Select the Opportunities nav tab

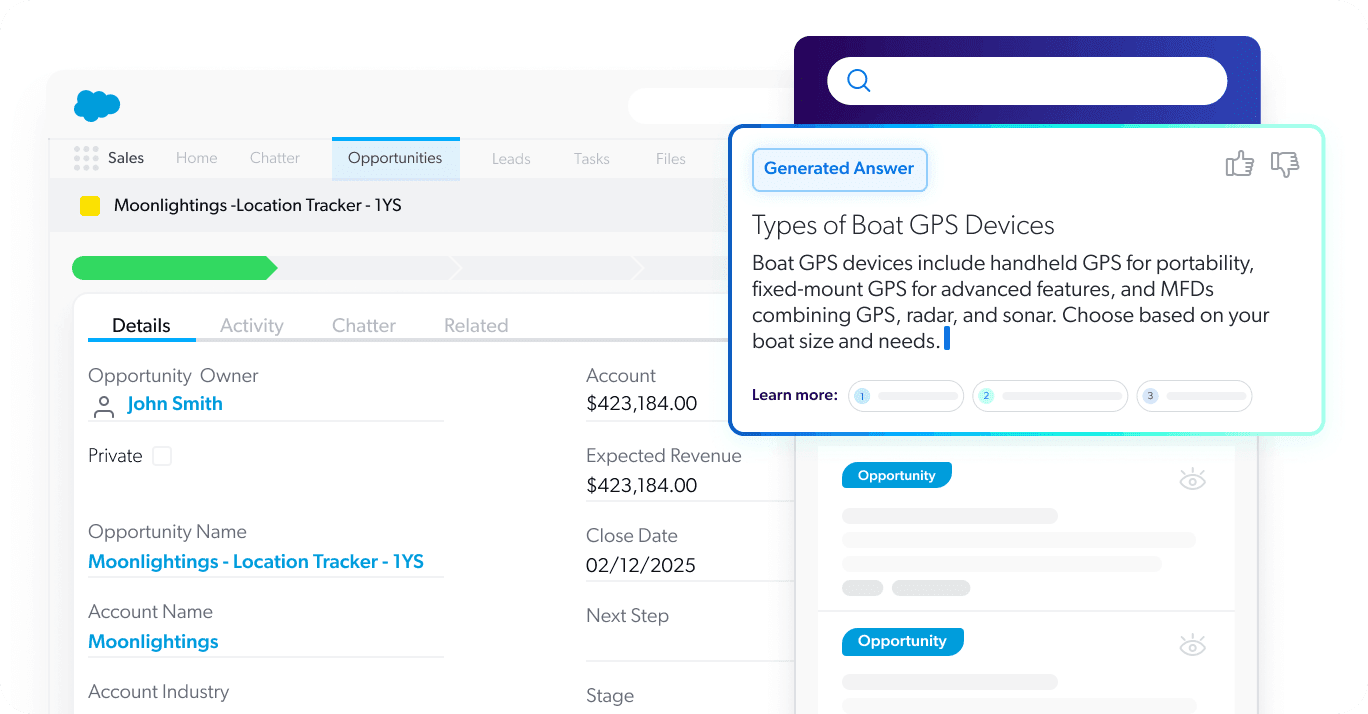(x=395, y=158)
